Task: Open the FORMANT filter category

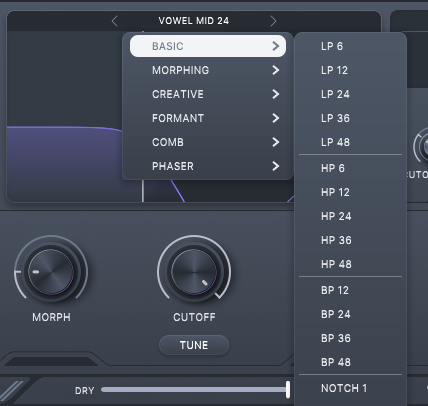Action: coord(208,118)
